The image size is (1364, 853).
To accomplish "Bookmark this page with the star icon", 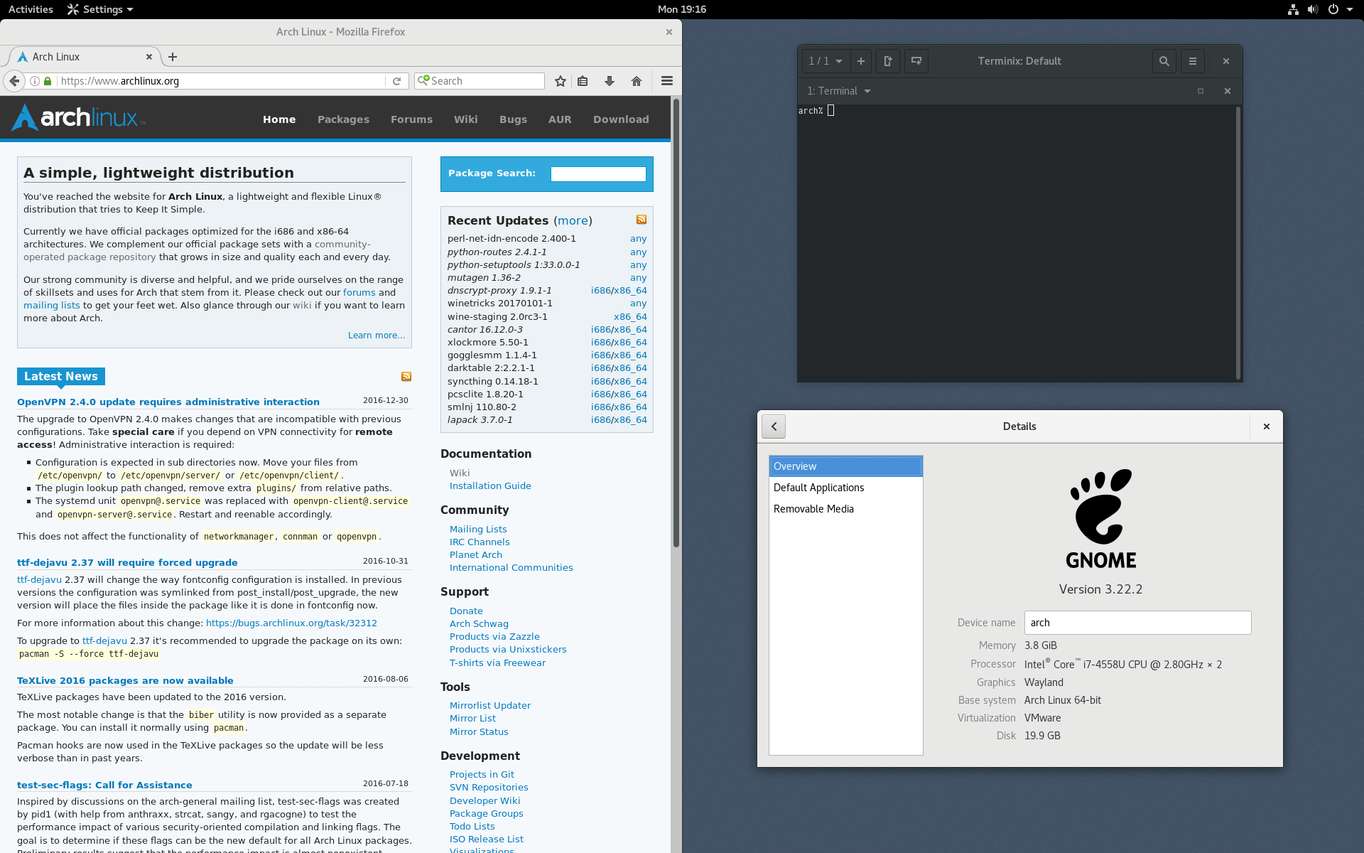I will pyautogui.click(x=560, y=81).
